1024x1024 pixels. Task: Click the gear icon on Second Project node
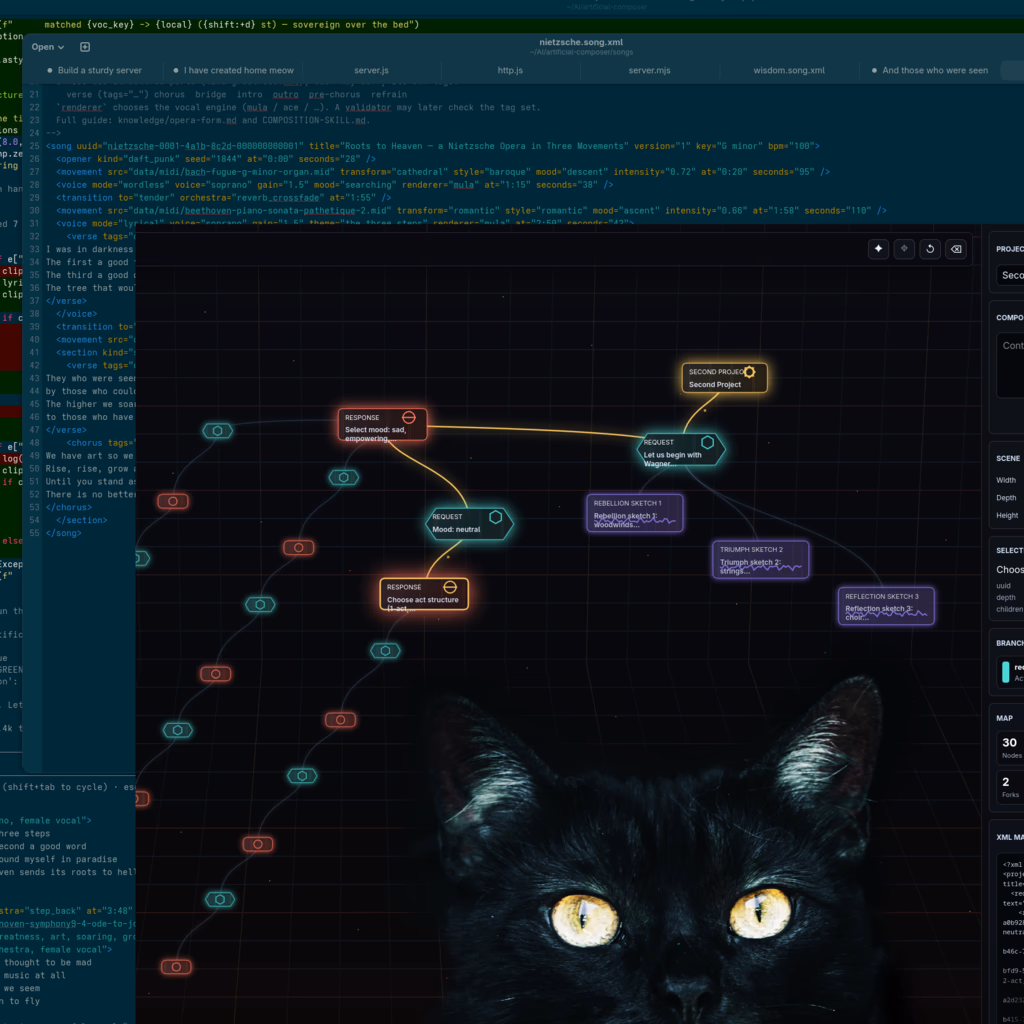point(749,372)
